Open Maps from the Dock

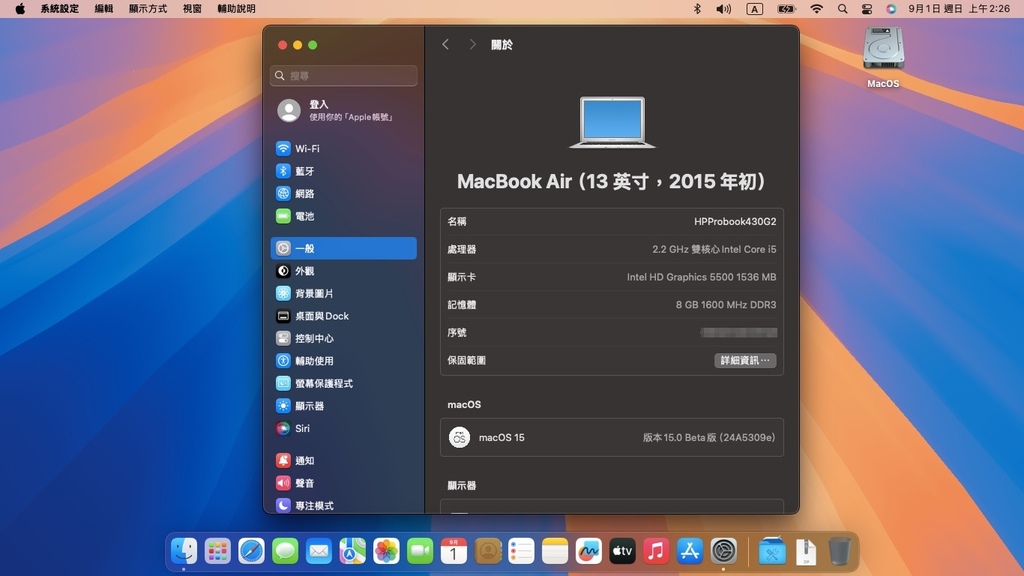(353, 551)
